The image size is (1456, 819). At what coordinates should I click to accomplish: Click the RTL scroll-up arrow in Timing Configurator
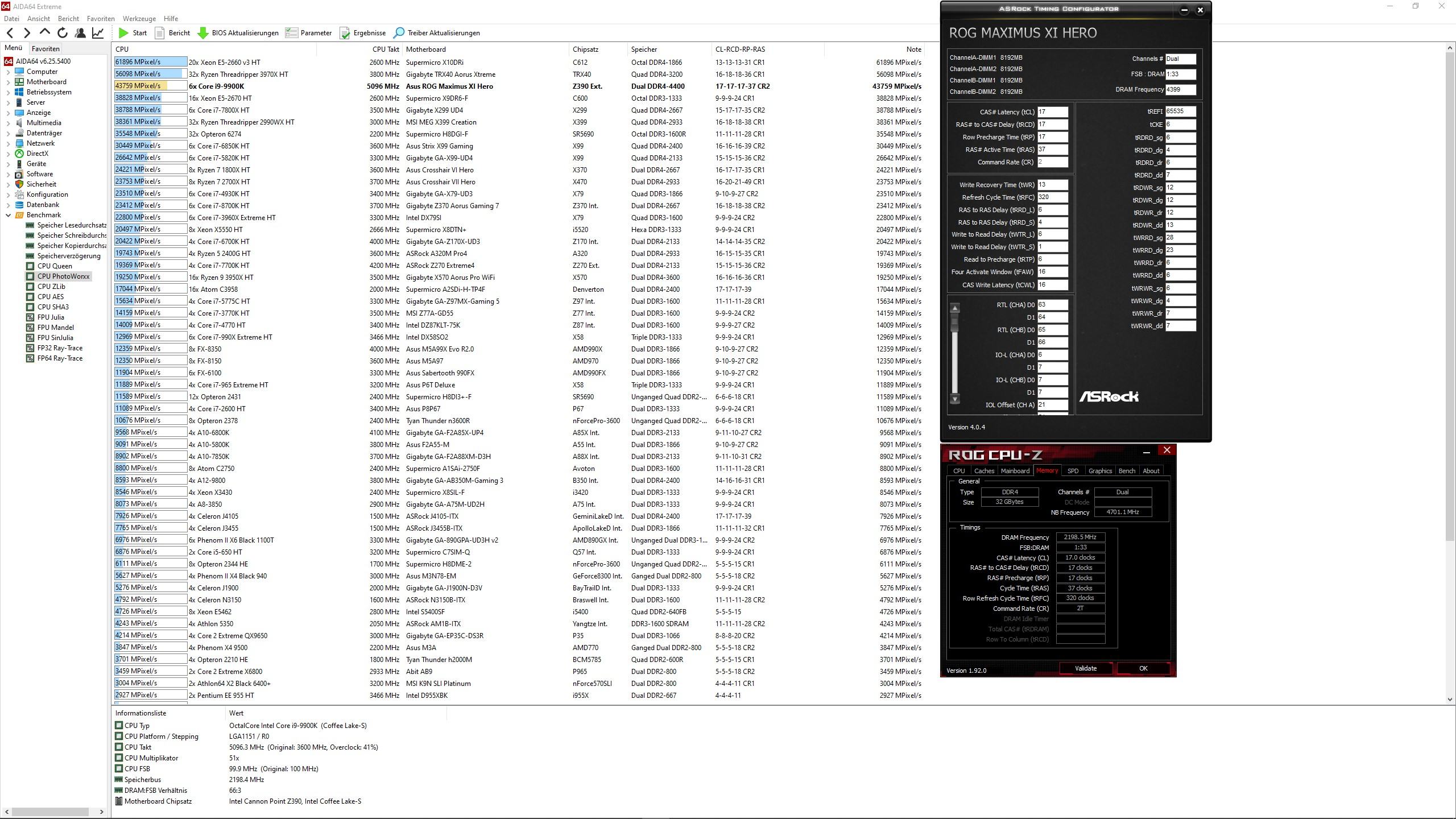click(x=955, y=308)
